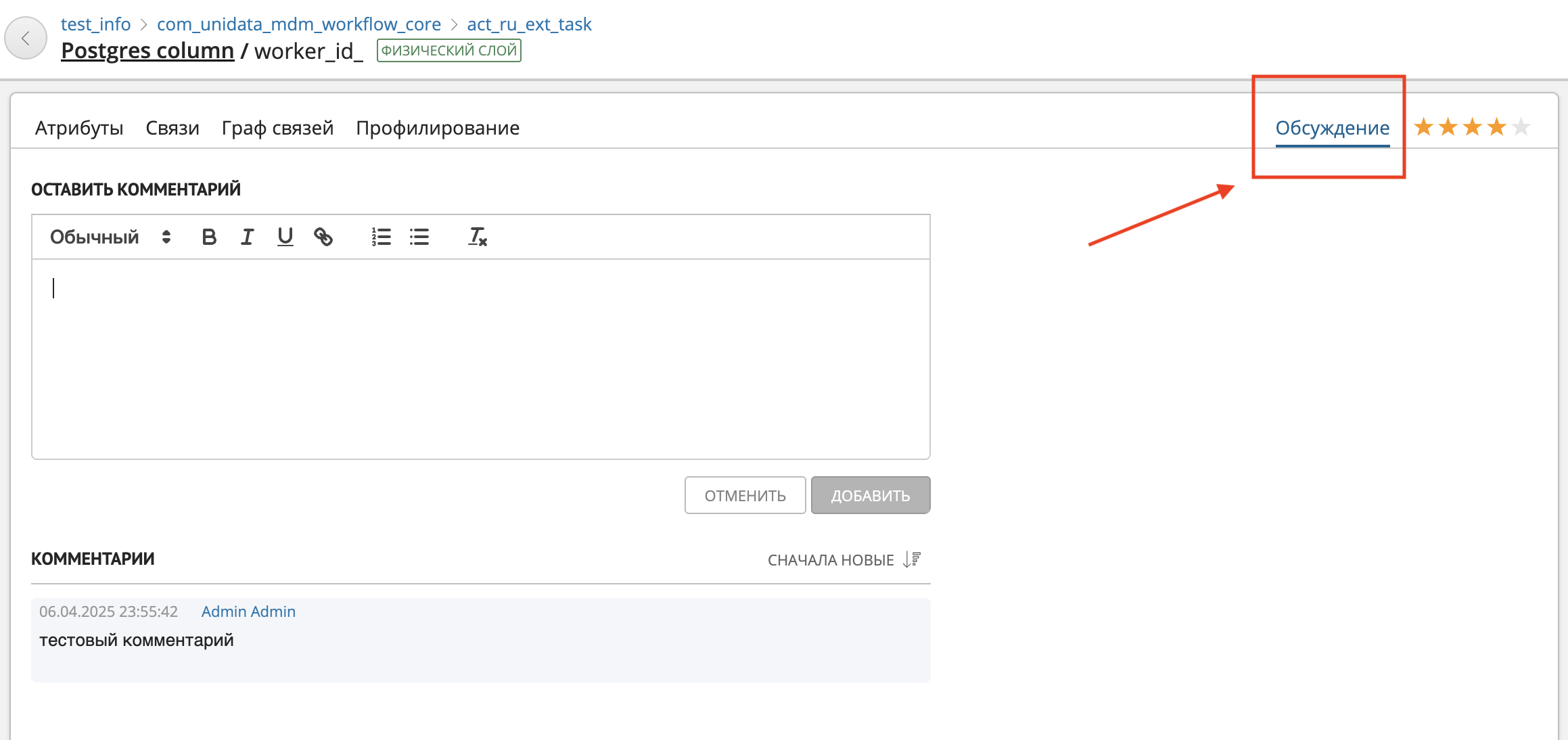Screen dimensions: 1568x740
Task: Toggle underline formatting in comment editor
Action: 285,237
